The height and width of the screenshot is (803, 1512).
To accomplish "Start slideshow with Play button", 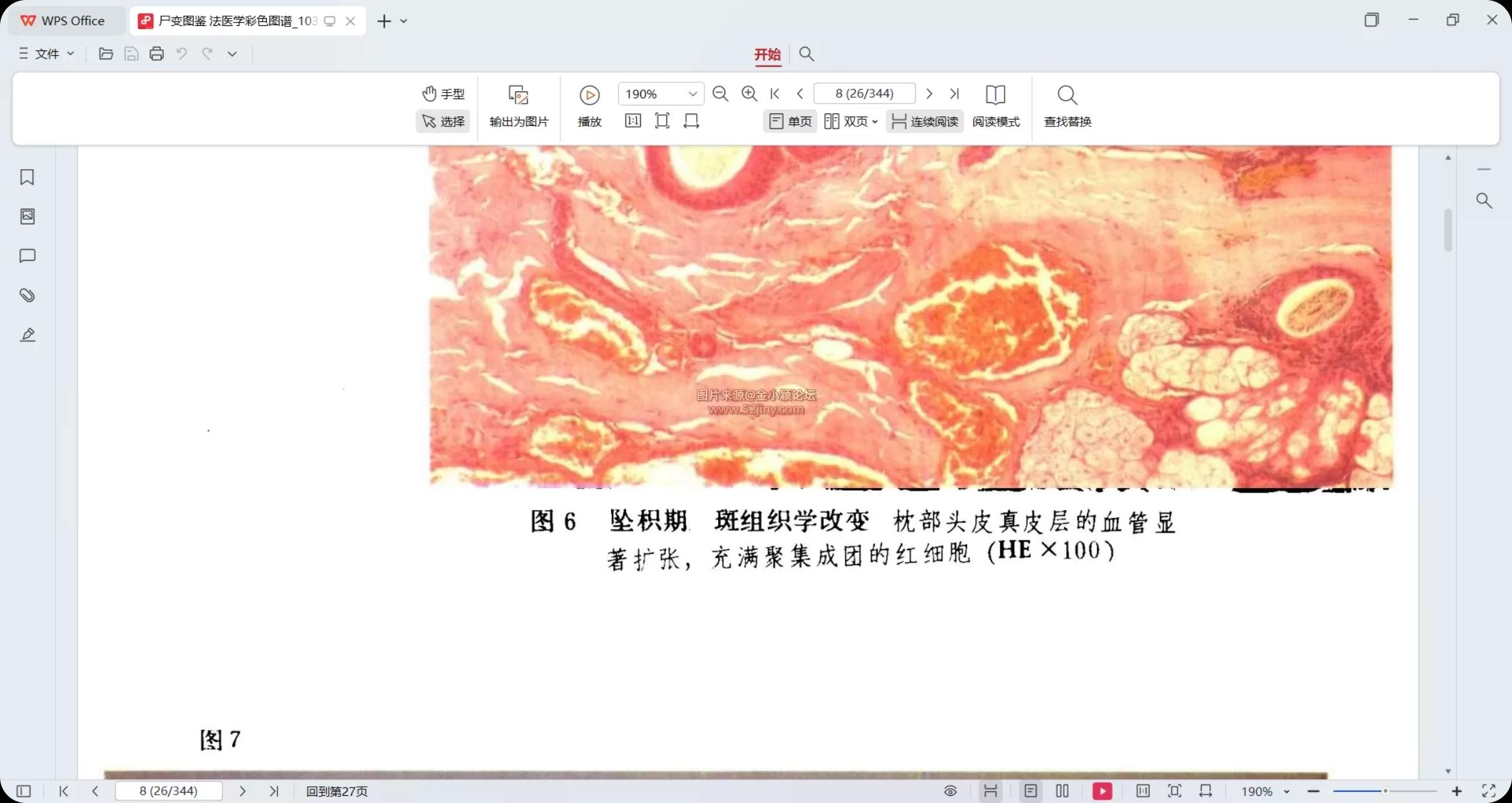I will (589, 96).
